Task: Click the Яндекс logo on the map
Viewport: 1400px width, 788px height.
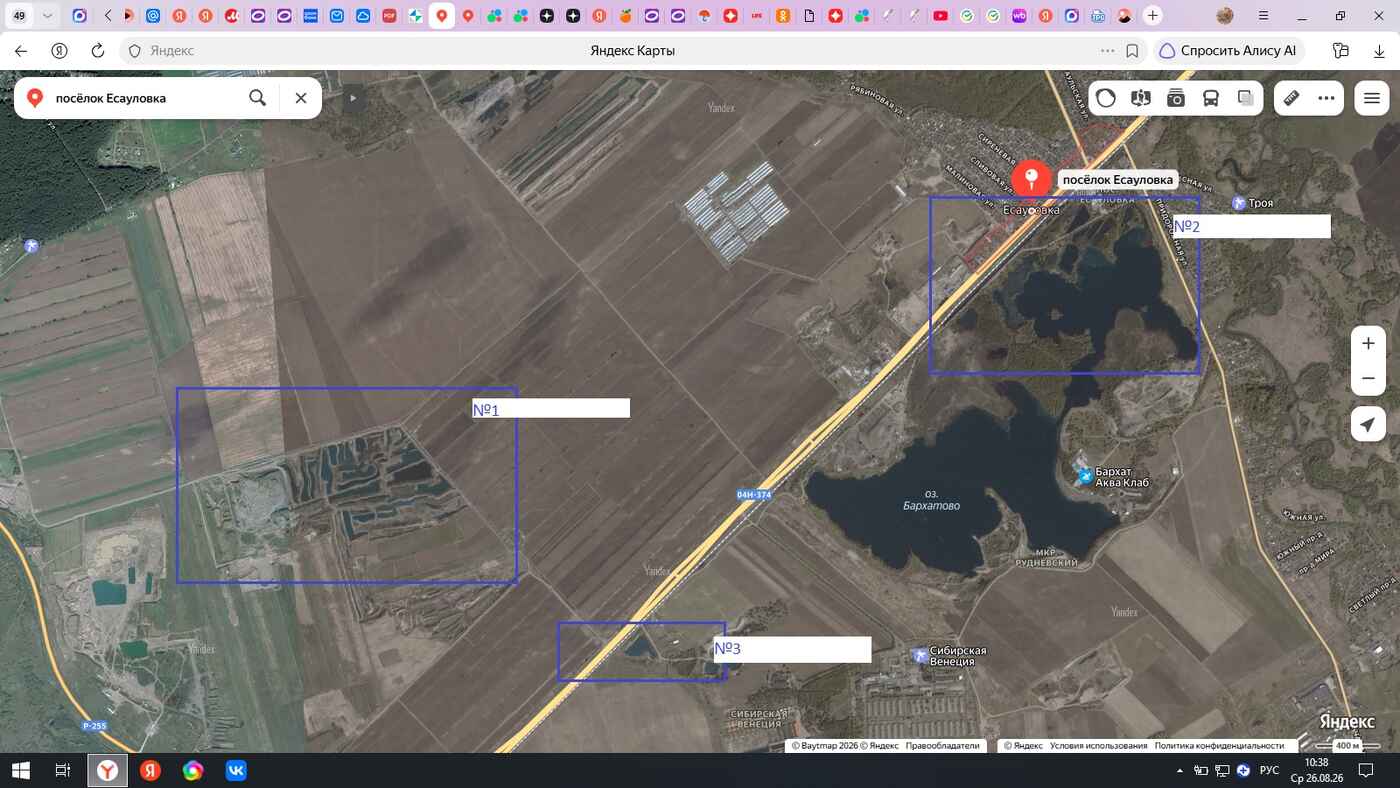Action: 1346,722
